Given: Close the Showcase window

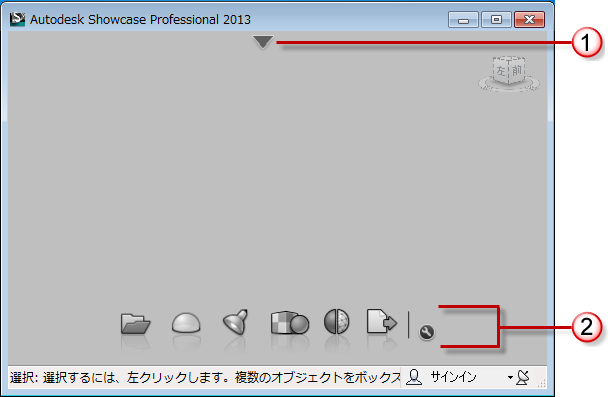Looking at the screenshot, I should pos(529,19).
